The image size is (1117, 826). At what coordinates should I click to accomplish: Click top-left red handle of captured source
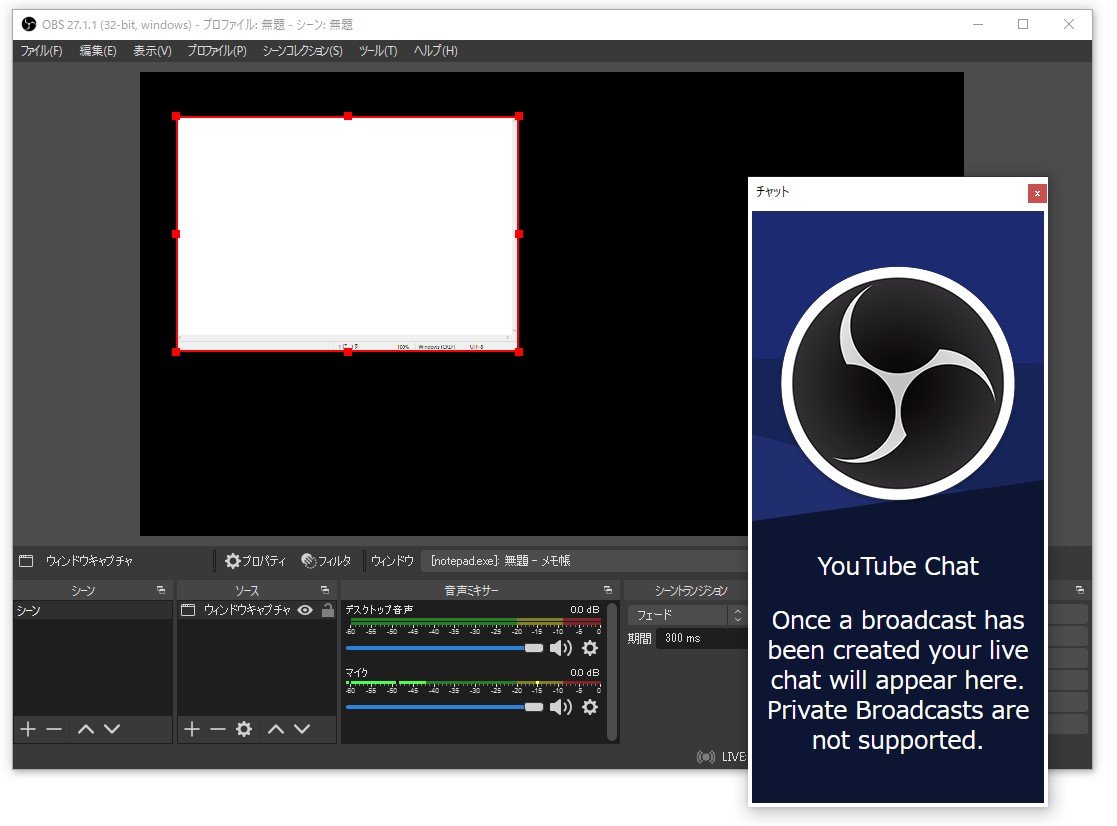pos(176,116)
